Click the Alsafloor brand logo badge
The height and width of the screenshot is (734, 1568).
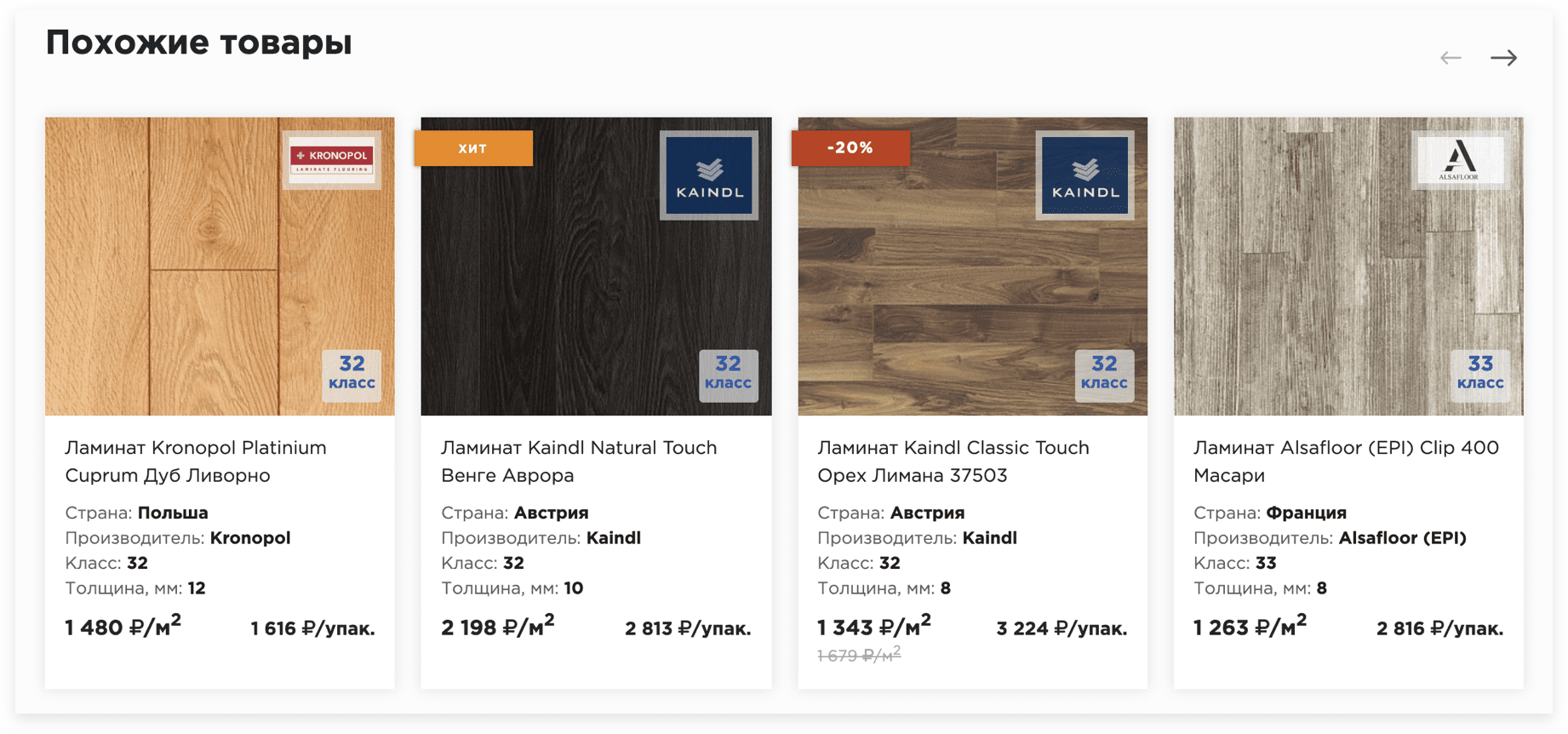[1459, 159]
